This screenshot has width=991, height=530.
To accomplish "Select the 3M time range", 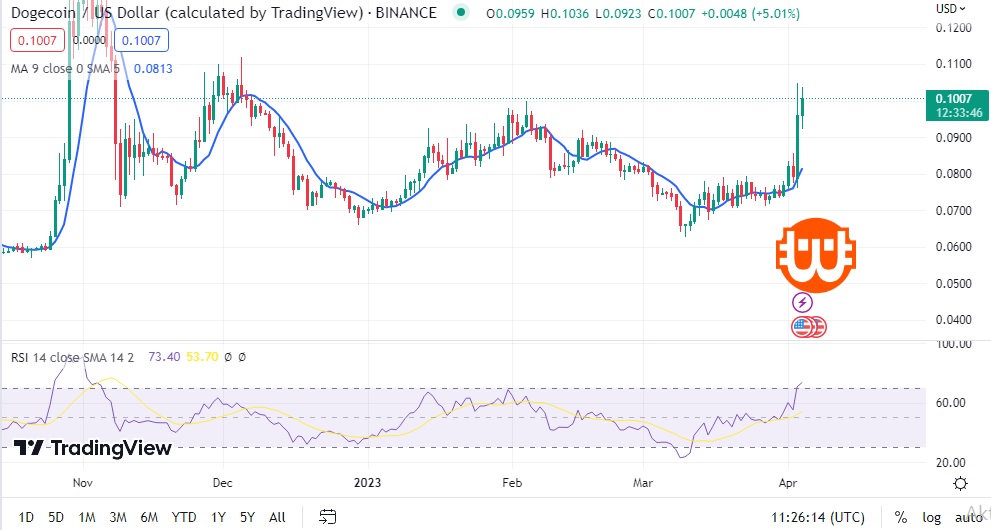I will pos(118,517).
